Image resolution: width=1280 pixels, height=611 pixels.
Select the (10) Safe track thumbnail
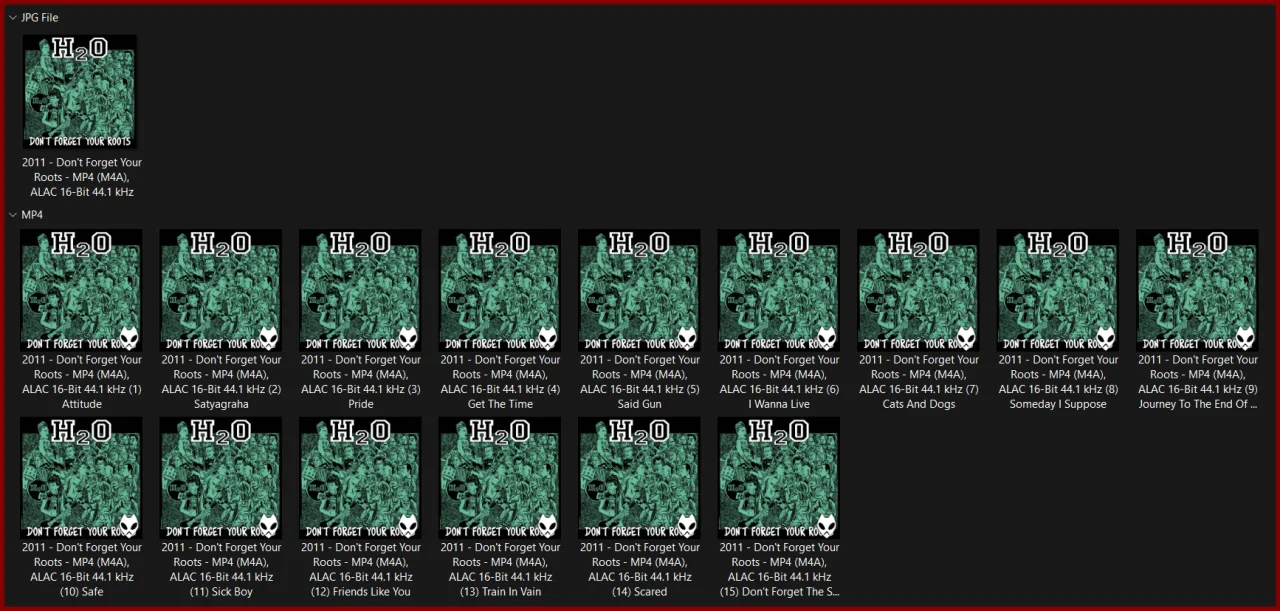coord(81,478)
